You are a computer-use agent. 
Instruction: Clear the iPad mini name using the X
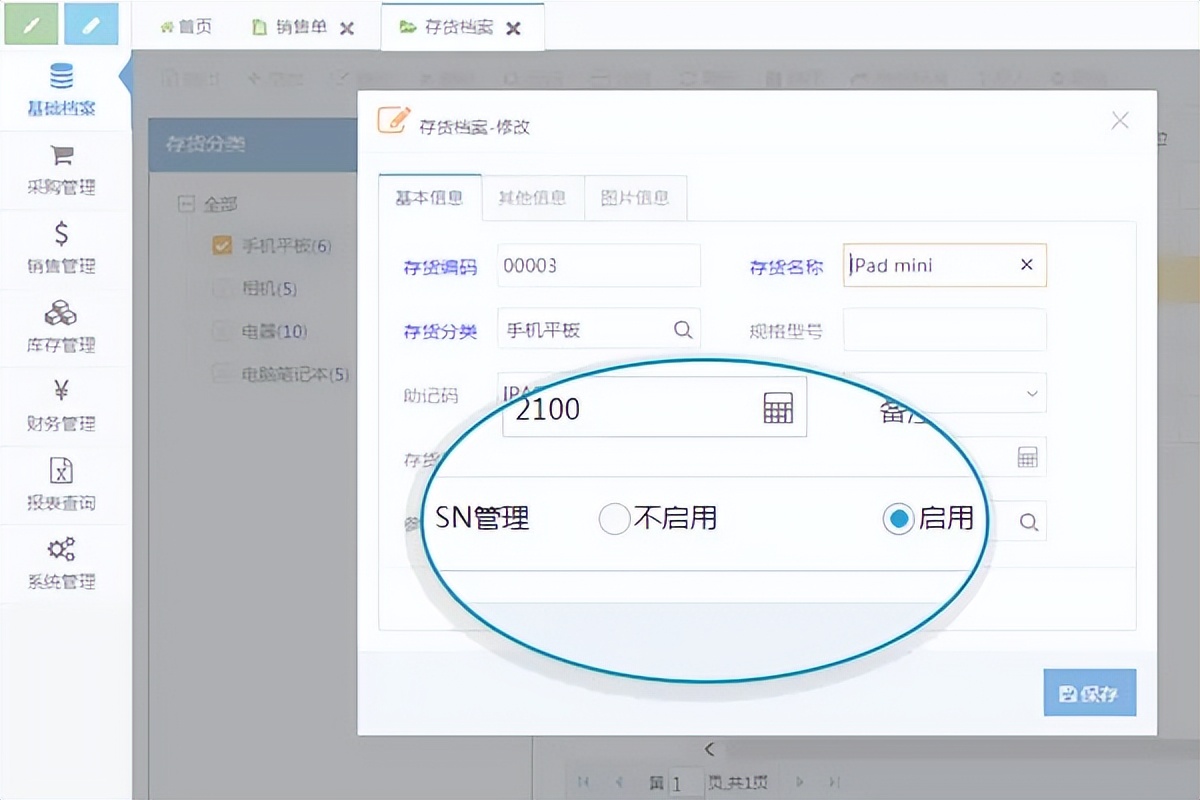[x=1026, y=265]
